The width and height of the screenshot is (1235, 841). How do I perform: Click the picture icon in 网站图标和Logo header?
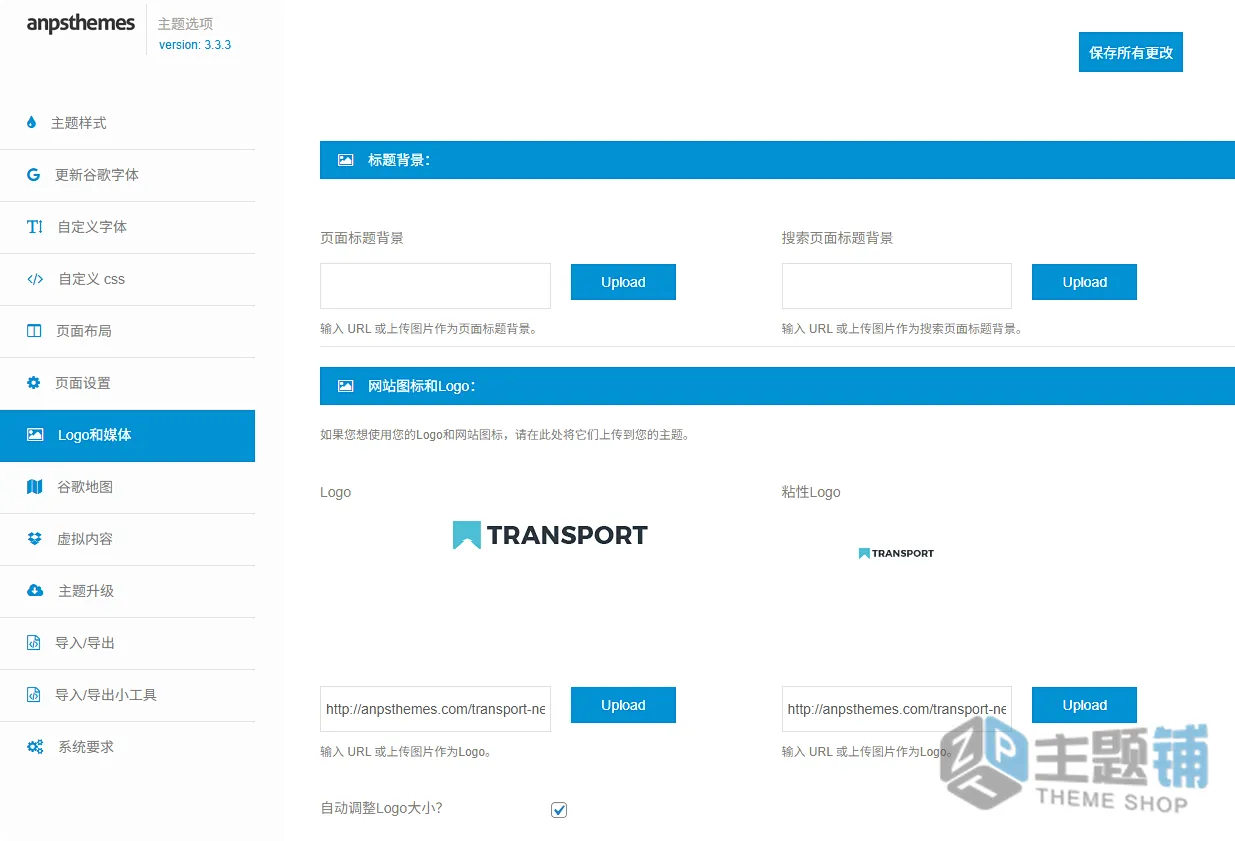[345, 385]
